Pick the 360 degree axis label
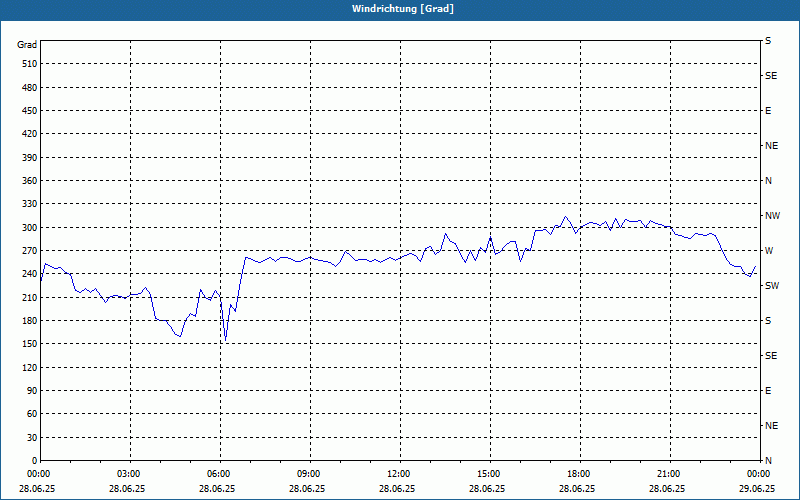This screenshot has width=800, height=500. [29, 181]
